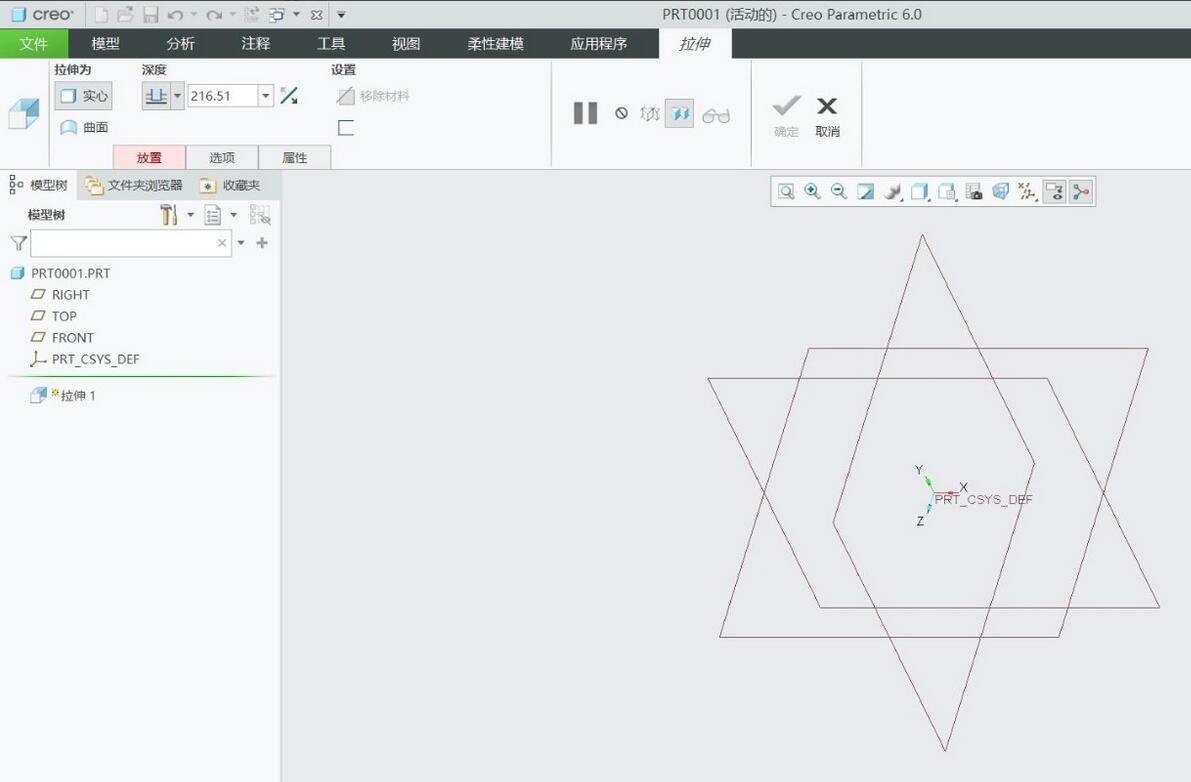Open the Undo history dropdown arrow
The image size is (1191, 782).
pos(194,14)
